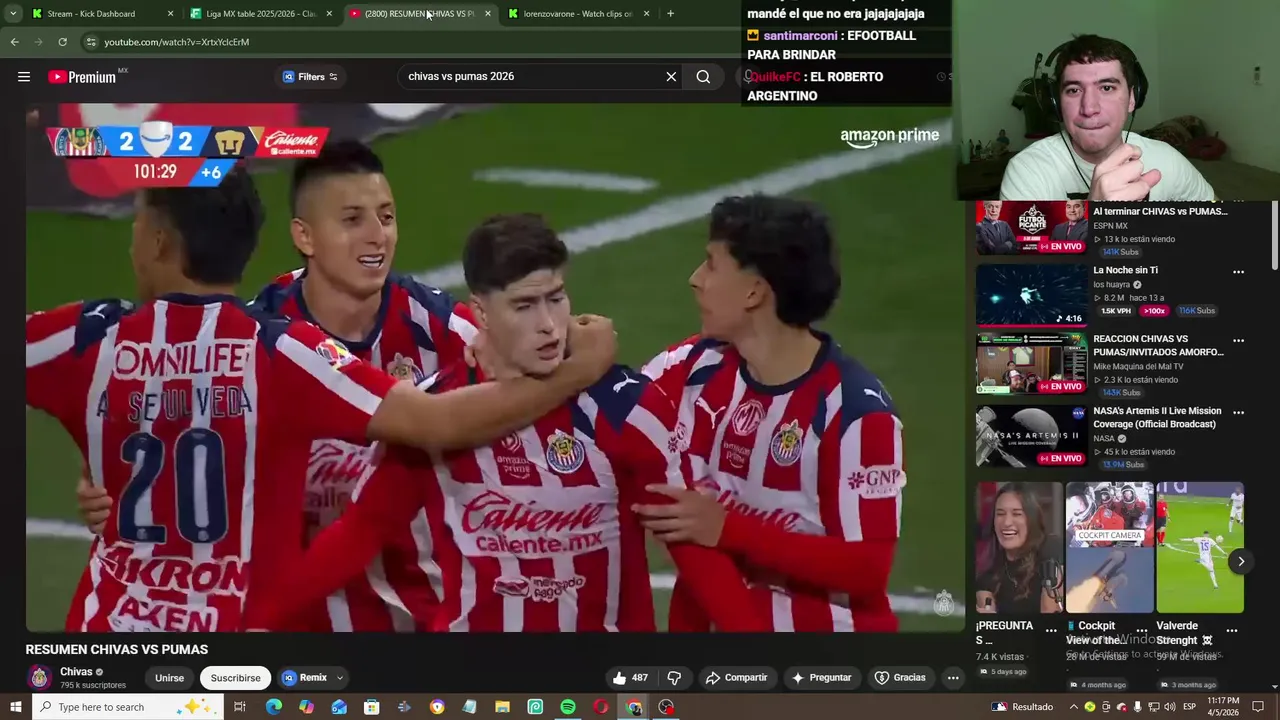This screenshot has height=720, width=1280.
Task: Open the Windows Start menu
Action: tap(16, 707)
